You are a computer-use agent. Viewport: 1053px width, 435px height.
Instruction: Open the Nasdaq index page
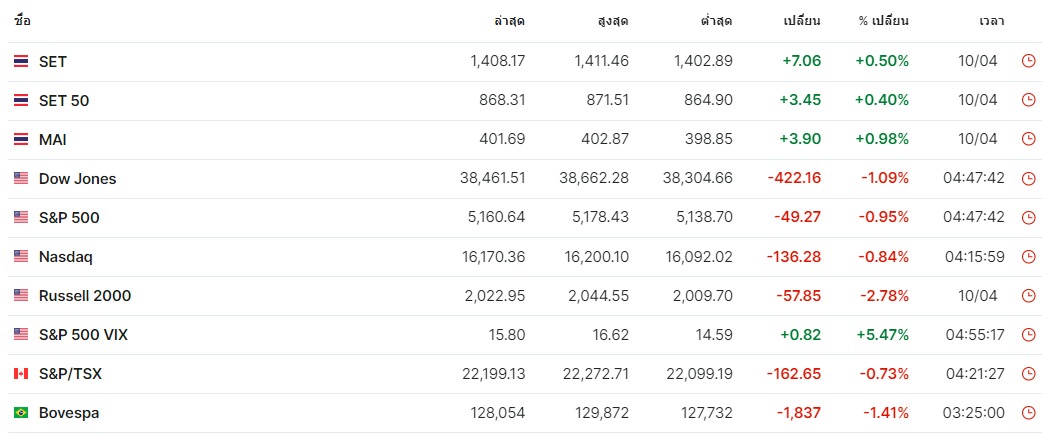[66, 256]
